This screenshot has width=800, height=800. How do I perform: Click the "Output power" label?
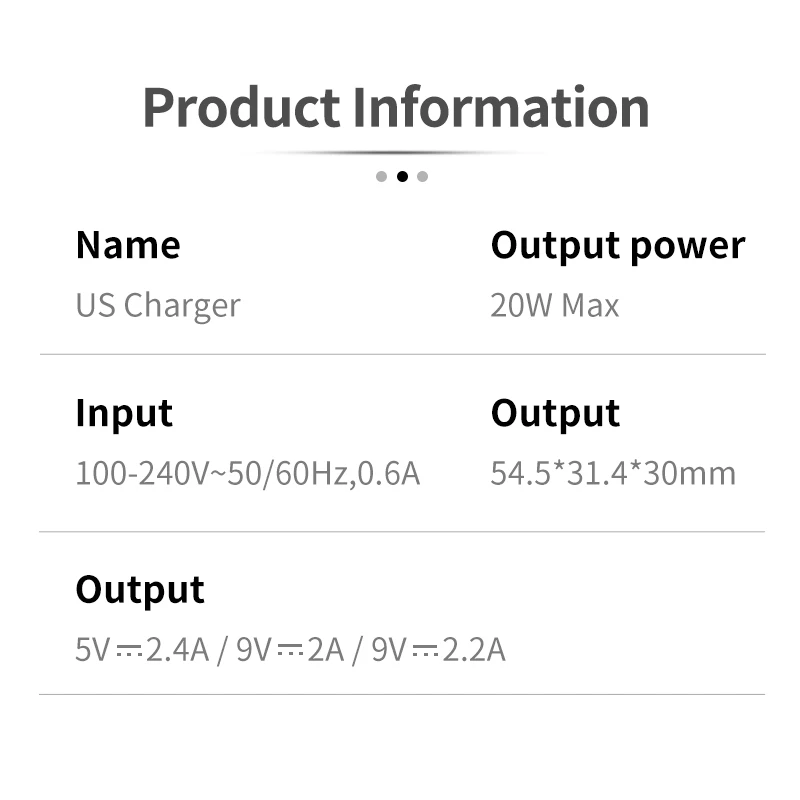tap(618, 245)
